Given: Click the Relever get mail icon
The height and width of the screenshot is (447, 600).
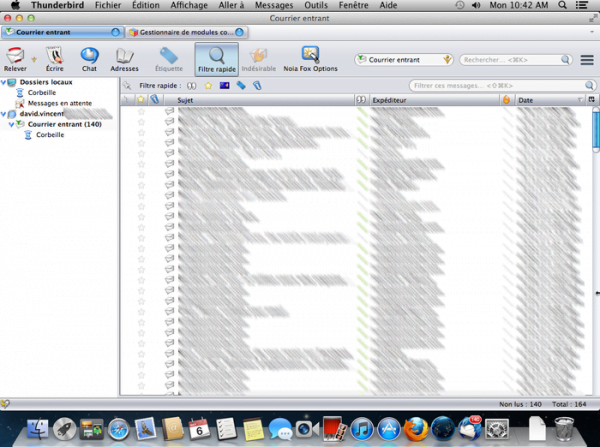Looking at the screenshot, I should click(x=16, y=56).
